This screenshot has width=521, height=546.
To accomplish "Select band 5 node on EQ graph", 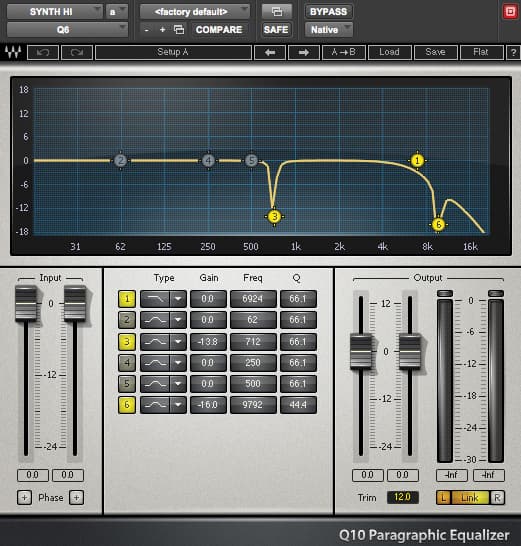I will point(251,161).
